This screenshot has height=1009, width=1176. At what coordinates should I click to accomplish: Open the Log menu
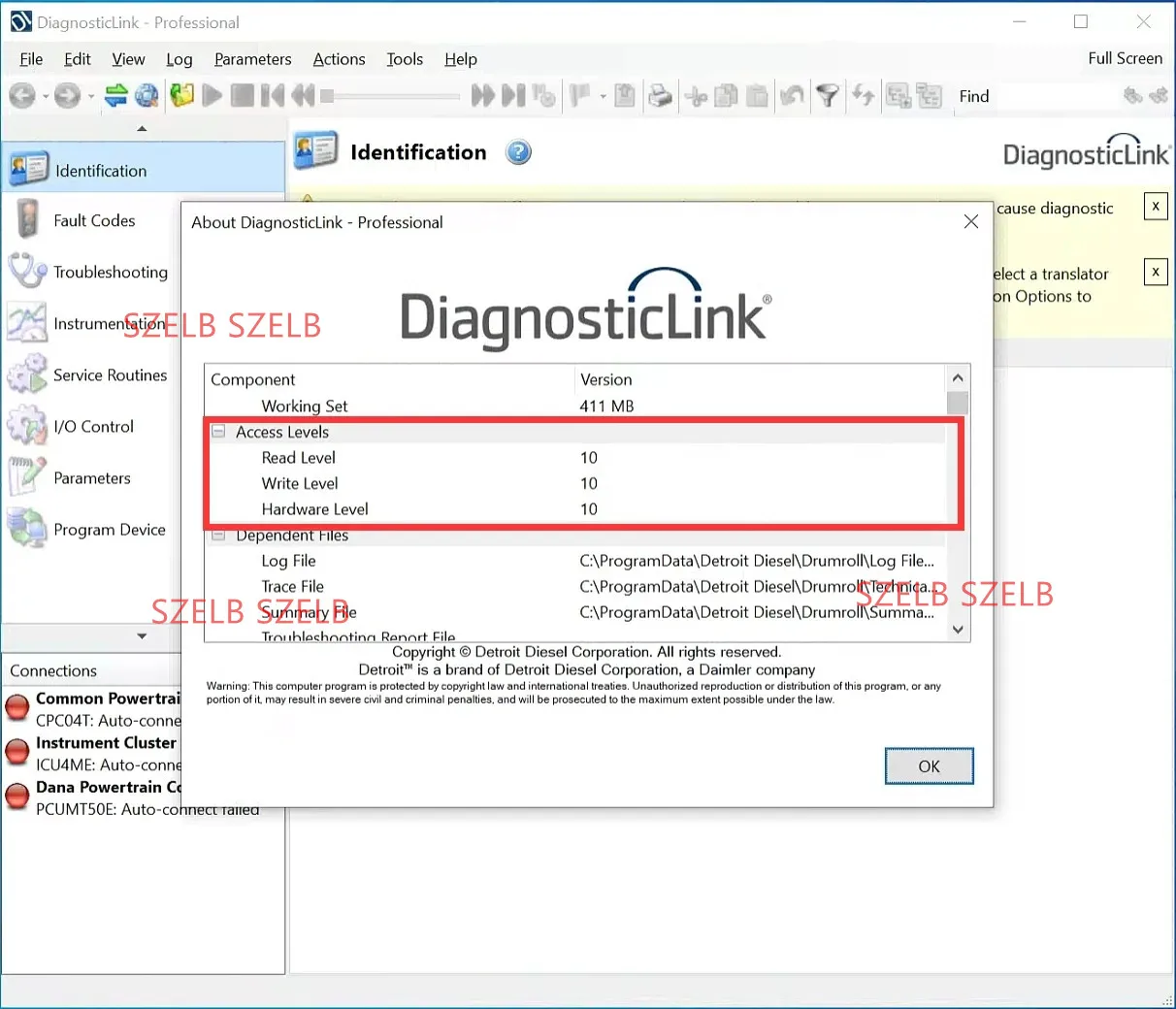(180, 59)
